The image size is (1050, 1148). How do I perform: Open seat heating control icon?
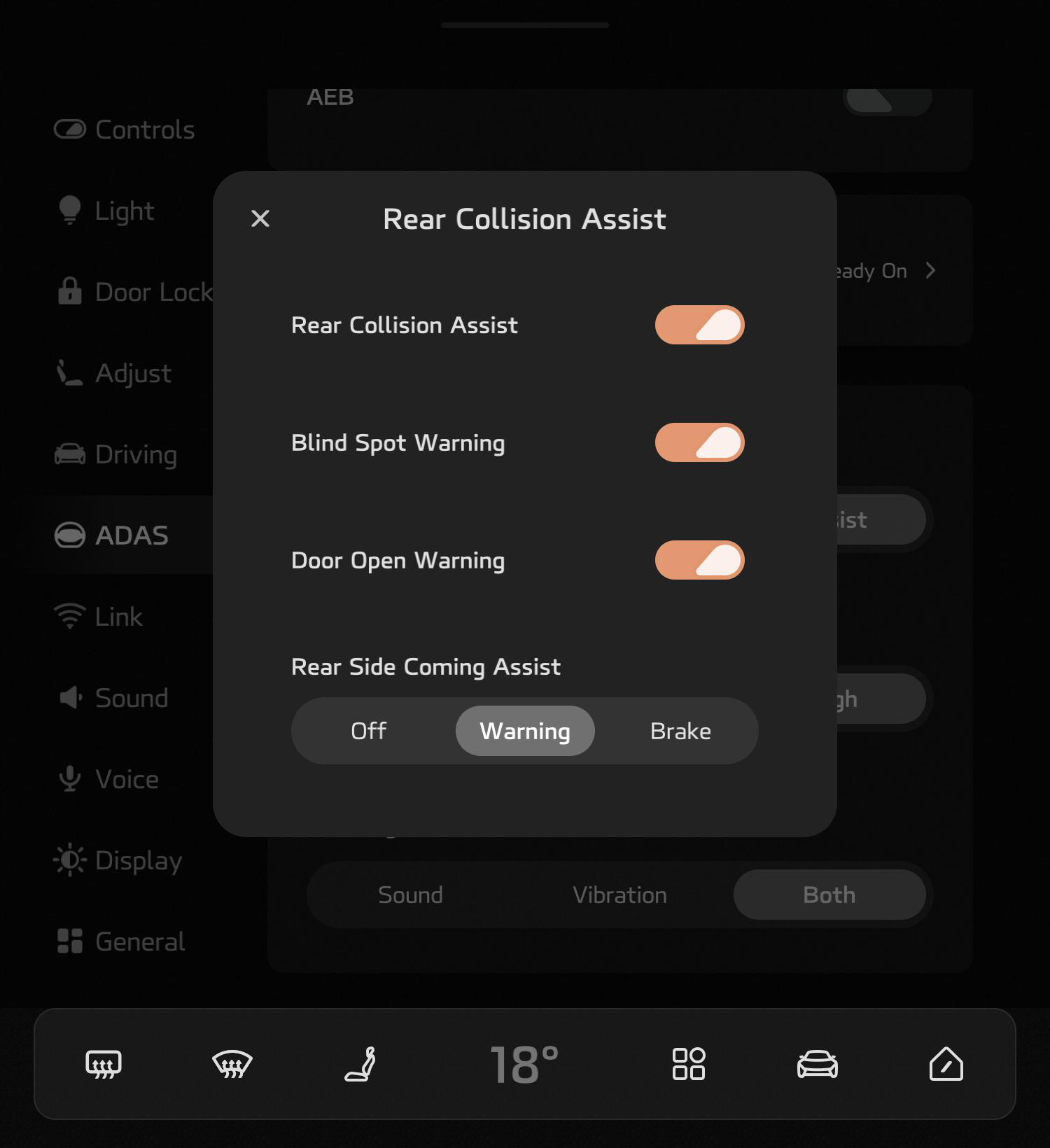tap(361, 1064)
